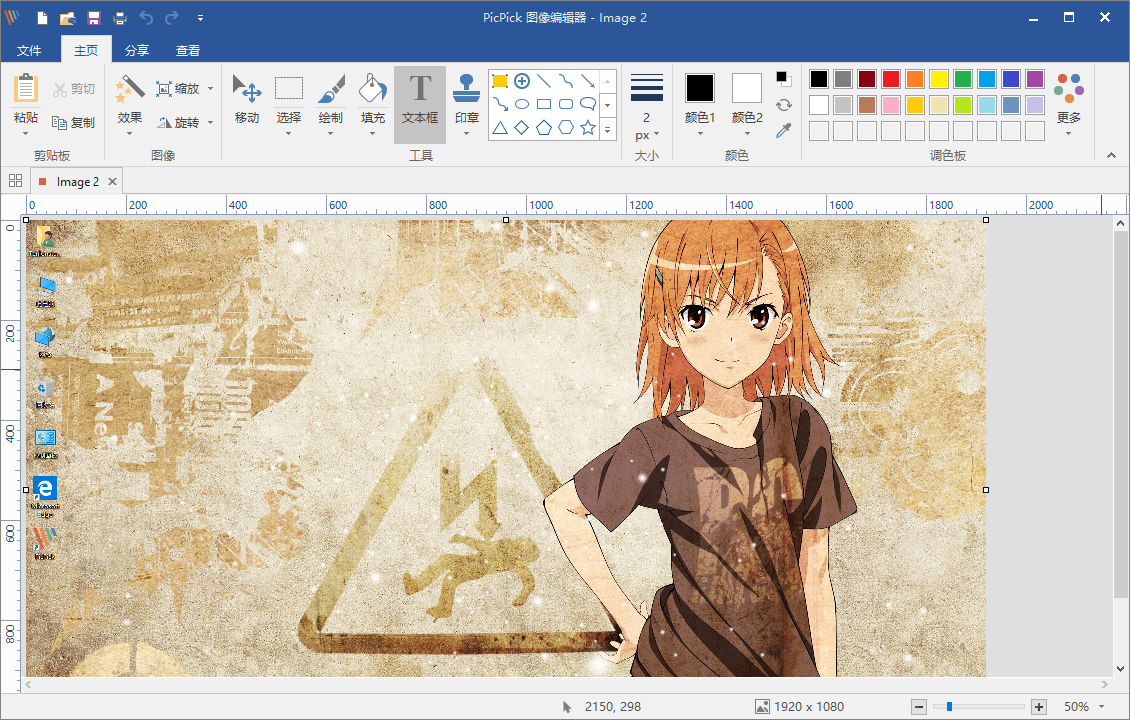Expand the 缩放 resize dropdown arrow
The height and width of the screenshot is (720, 1130).
pyautogui.click(x=210, y=89)
